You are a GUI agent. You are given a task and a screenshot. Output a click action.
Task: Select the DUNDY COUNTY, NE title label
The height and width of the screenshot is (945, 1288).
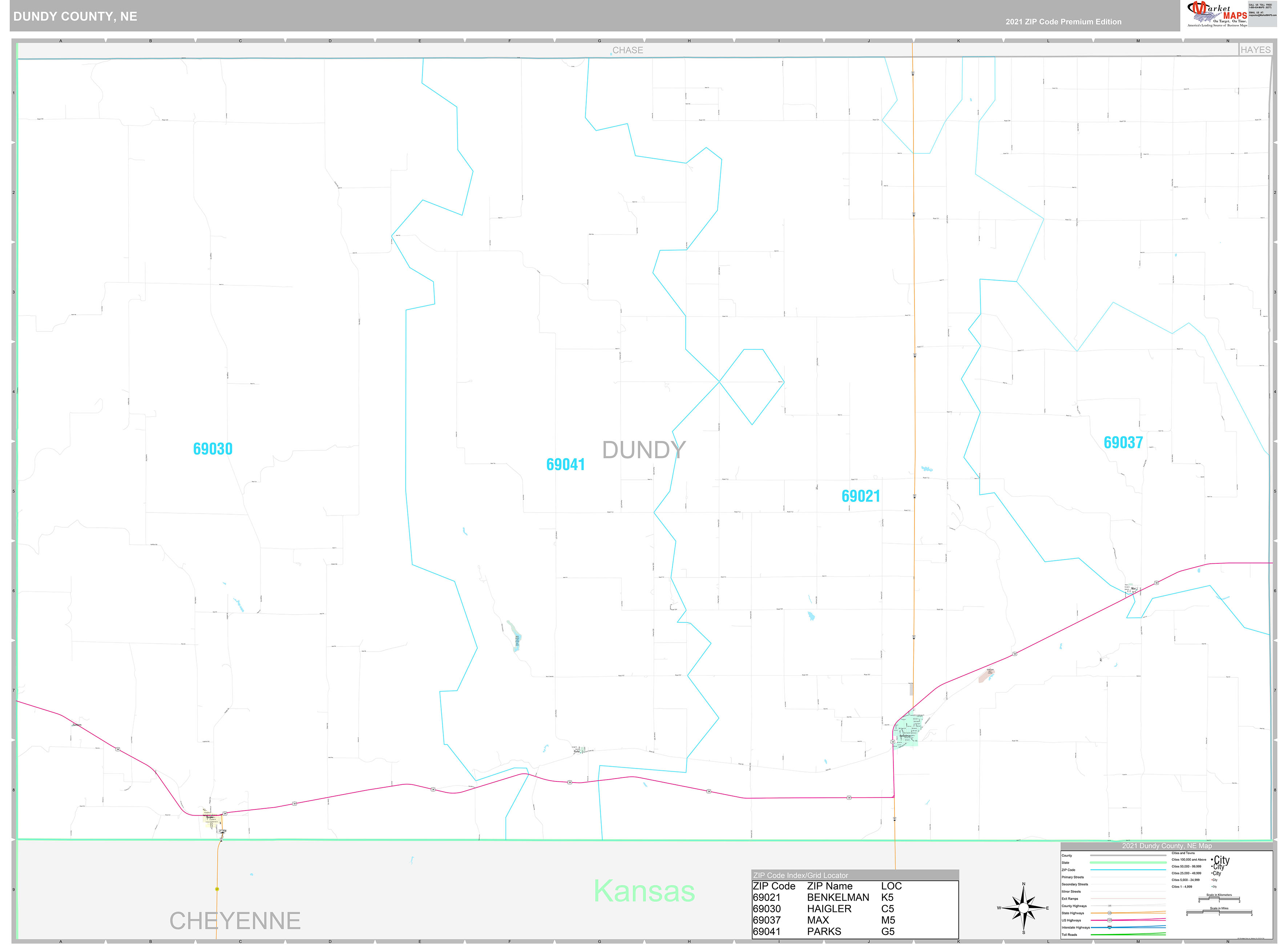75,16
